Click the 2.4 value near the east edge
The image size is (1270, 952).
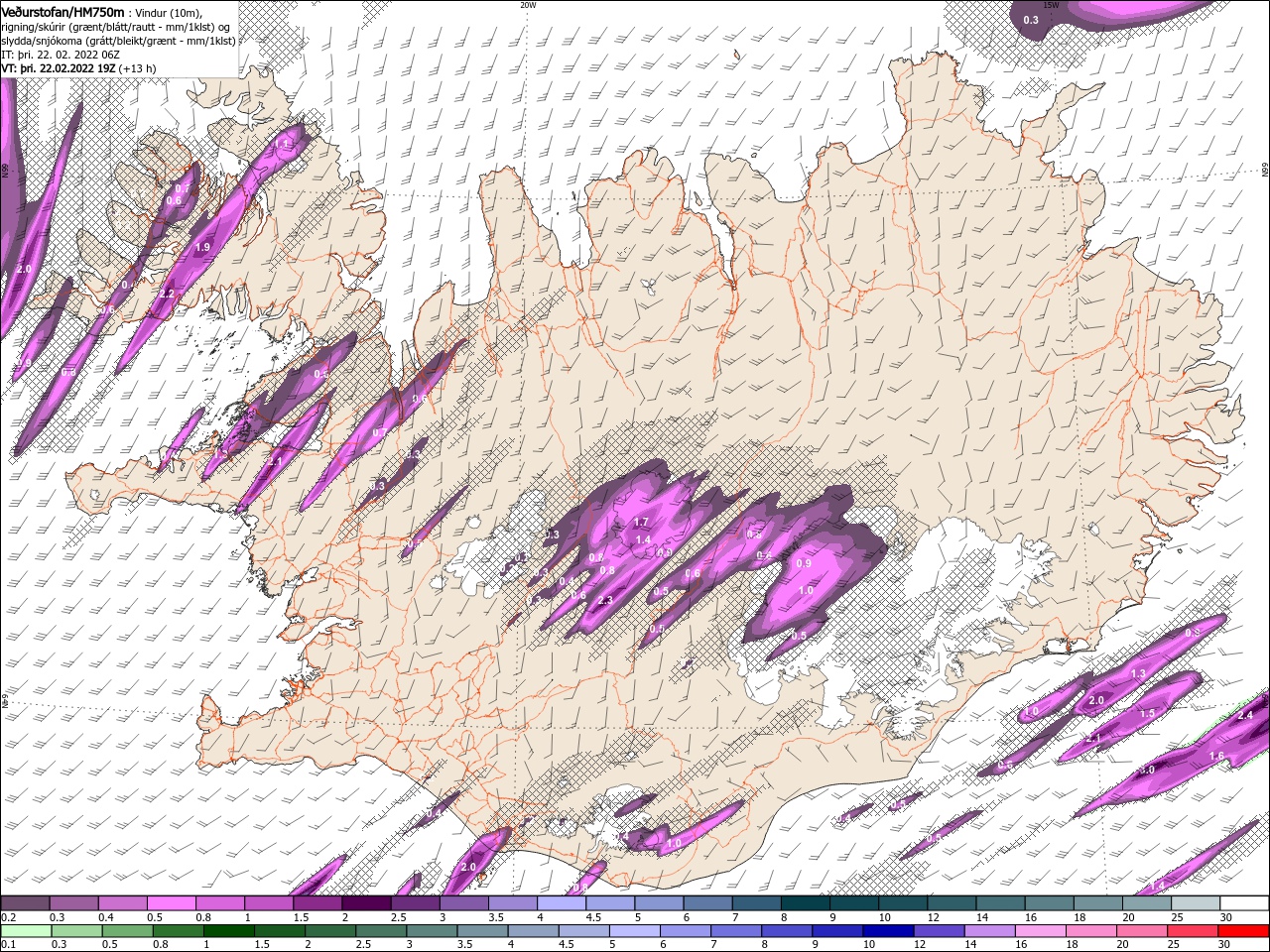pyautogui.click(x=1246, y=715)
